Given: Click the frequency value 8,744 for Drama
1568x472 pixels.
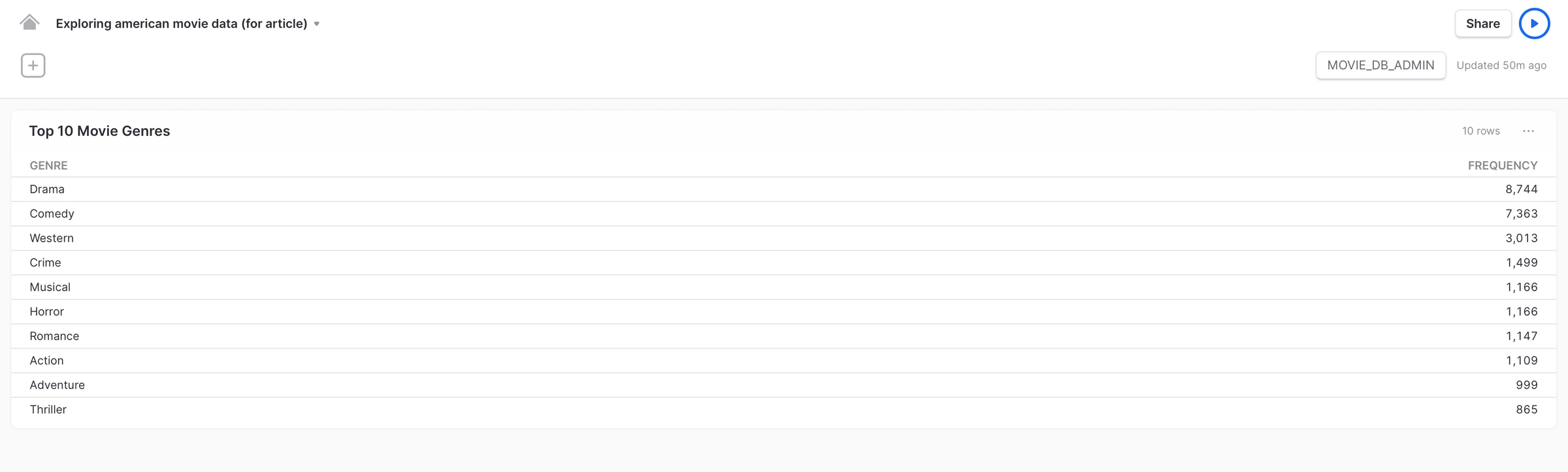Looking at the screenshot, I should pos(1522,189).
